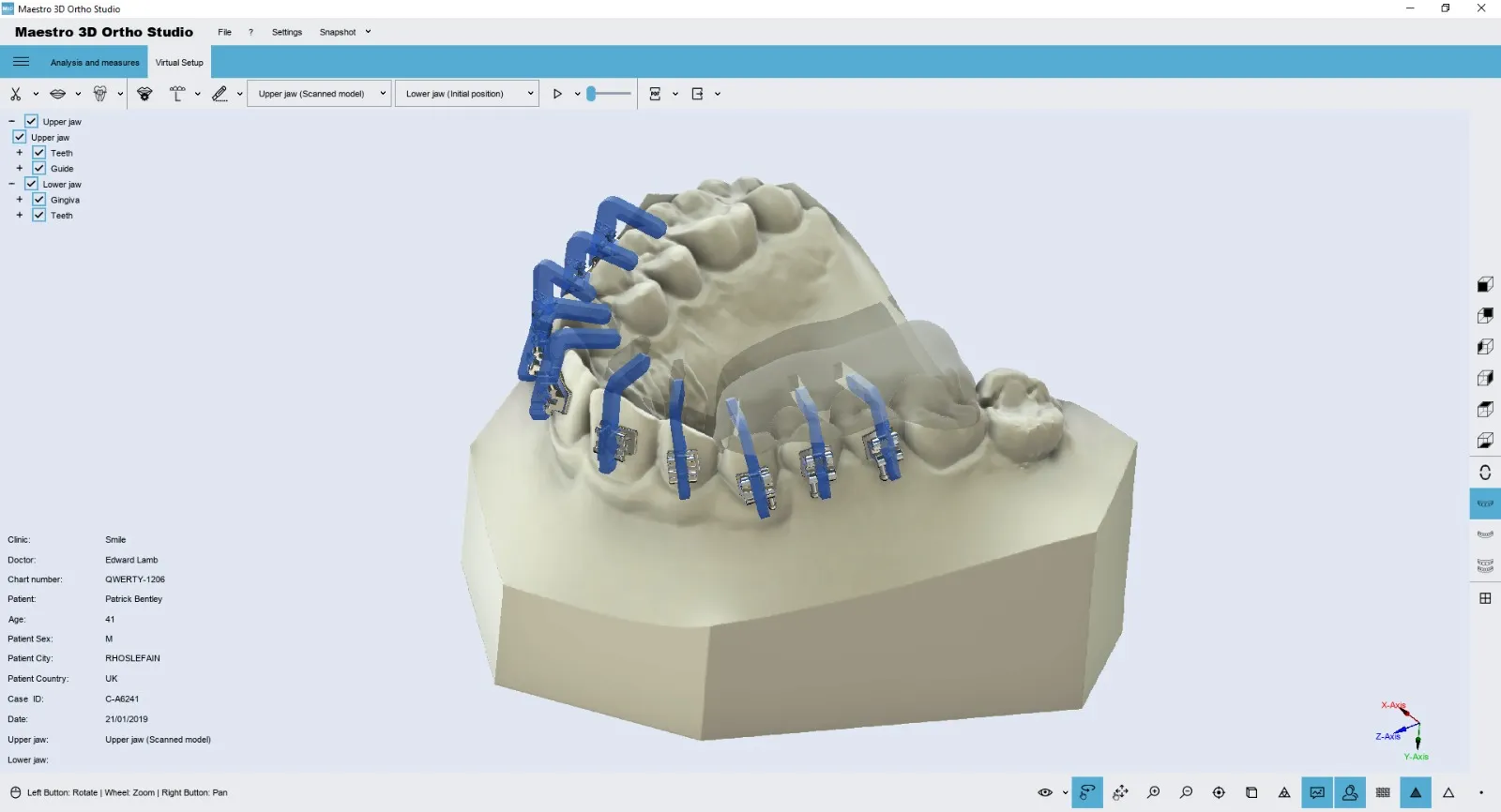Viewport: 1501px width, 812px height.
Task: Uncheck the Gingiva checkbox under Lower jaw
Action: [x=39, y=200]
